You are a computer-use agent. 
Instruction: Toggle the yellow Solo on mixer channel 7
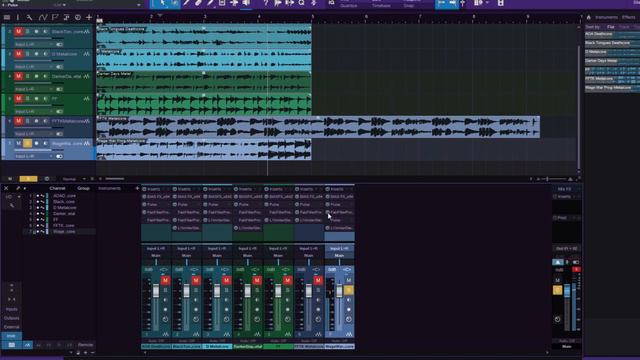click(x=349, y=290)
